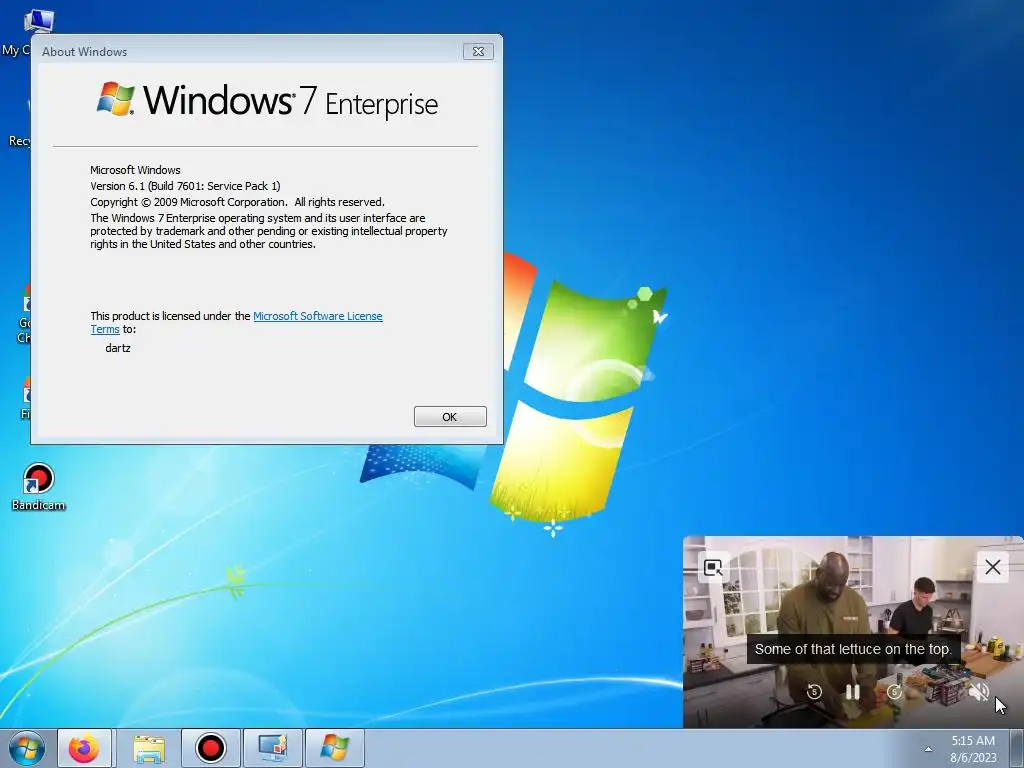Viewport: 1024px width, 768px height.
Task: Open the monitor-icon taskbar application
Action: click(x=272, y=748)
